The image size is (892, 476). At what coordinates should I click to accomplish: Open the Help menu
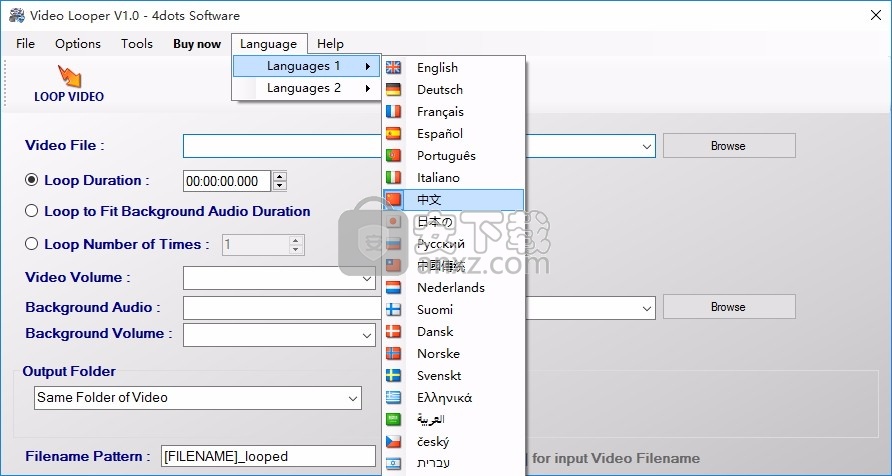(x=331, y=44)
